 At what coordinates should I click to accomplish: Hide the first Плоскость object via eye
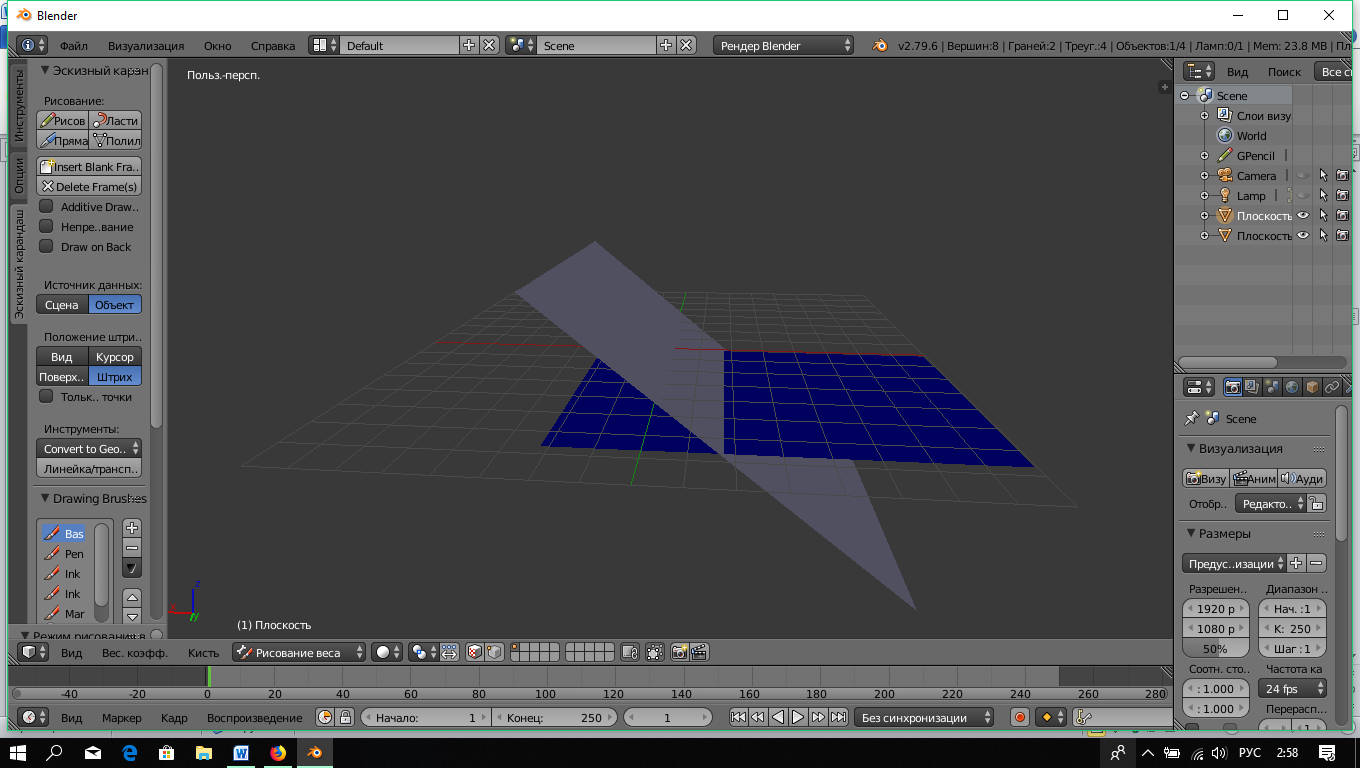pyautogui.click(x=1303, y=216)
